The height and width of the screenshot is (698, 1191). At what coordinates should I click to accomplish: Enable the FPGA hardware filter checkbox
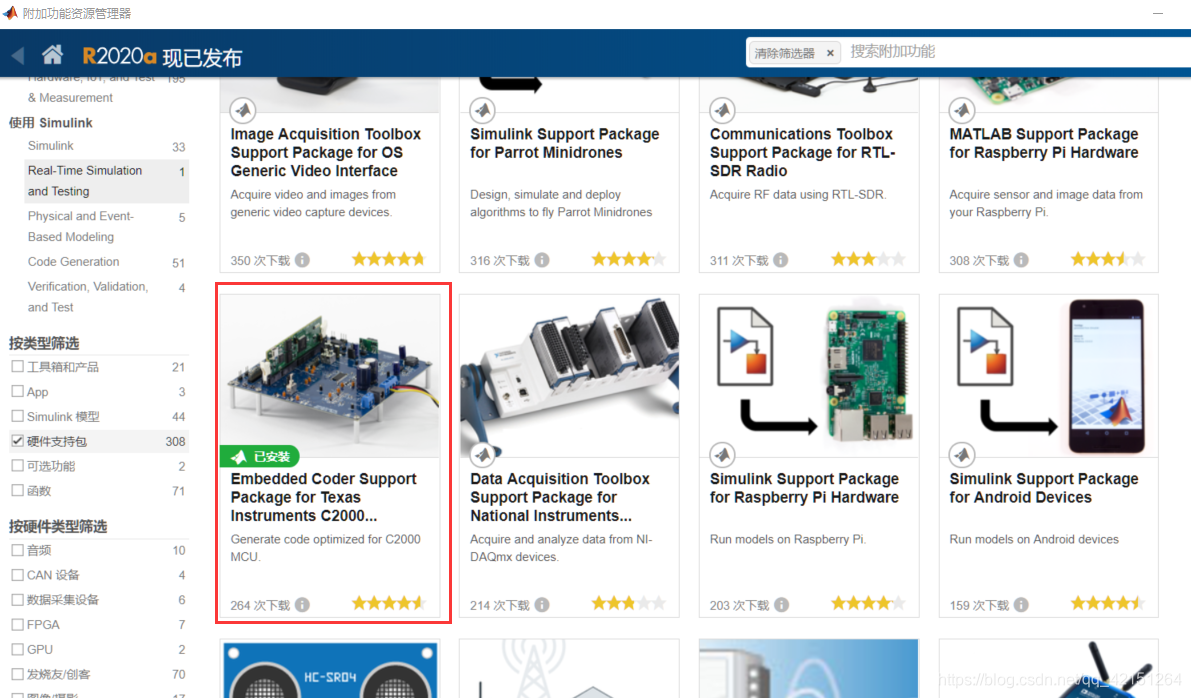17,624
